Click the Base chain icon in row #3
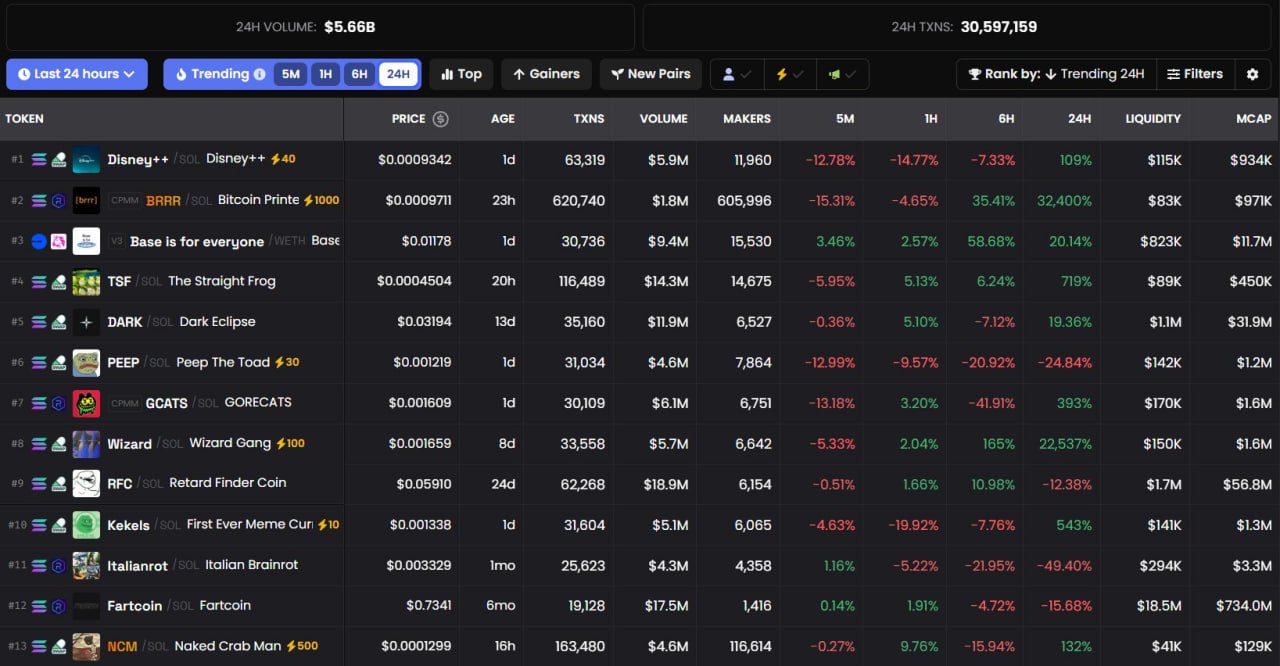The width and height of the screenshot is (1280, 666). coord(39,241)
